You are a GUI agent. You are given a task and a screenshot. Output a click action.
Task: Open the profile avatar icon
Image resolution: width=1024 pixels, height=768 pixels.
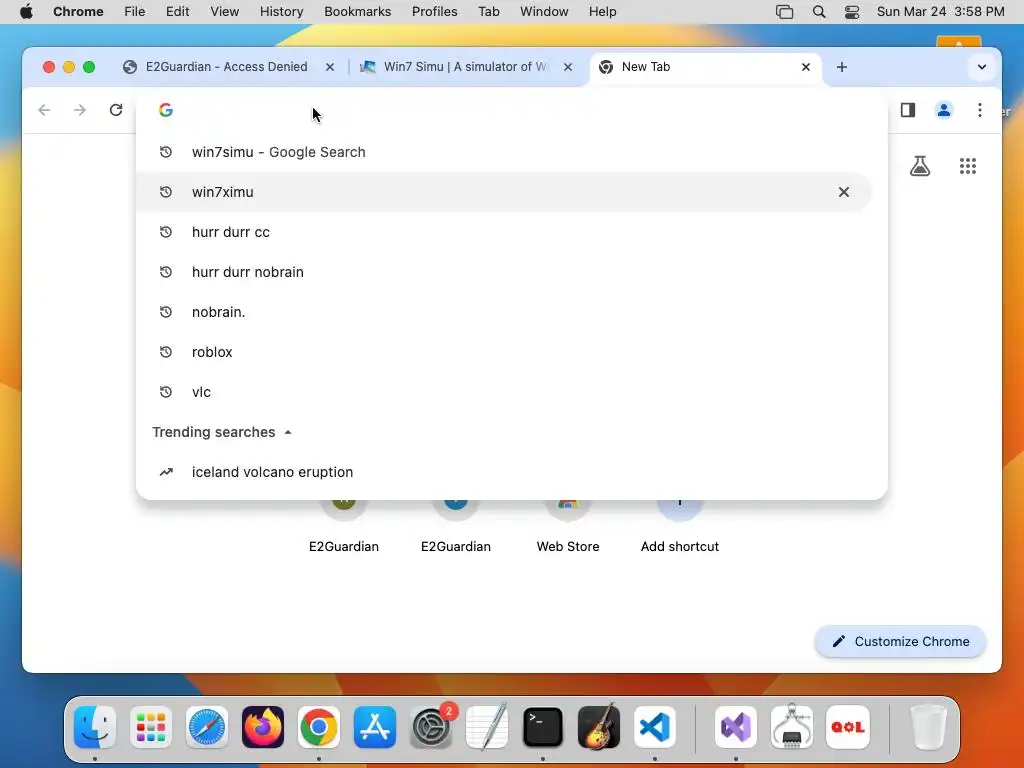(944, 110)
